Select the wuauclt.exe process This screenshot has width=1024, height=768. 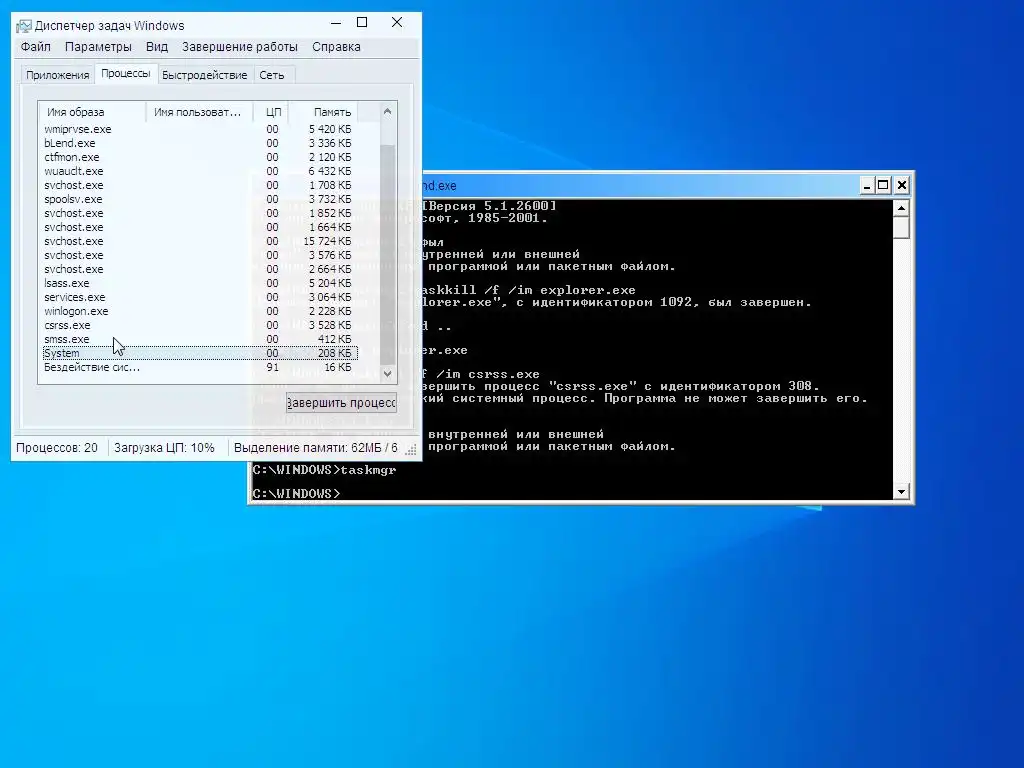click(198, 171)
